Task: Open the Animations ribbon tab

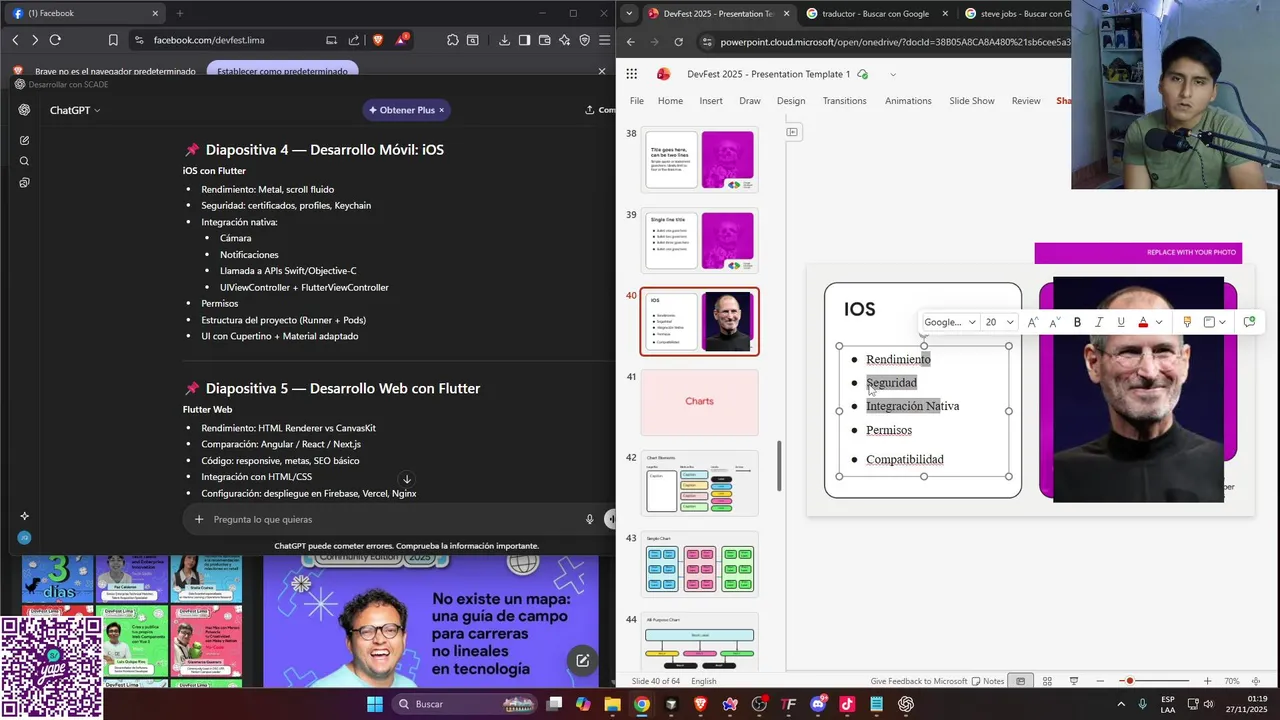Action: (x=908, y=101)
